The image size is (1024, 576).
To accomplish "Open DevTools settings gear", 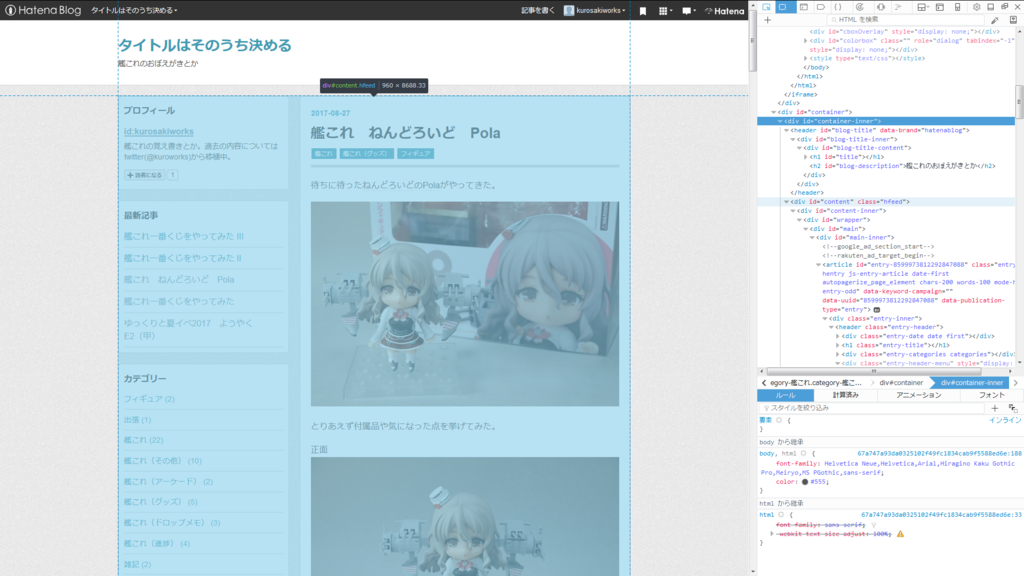I will tap(976, 7).
